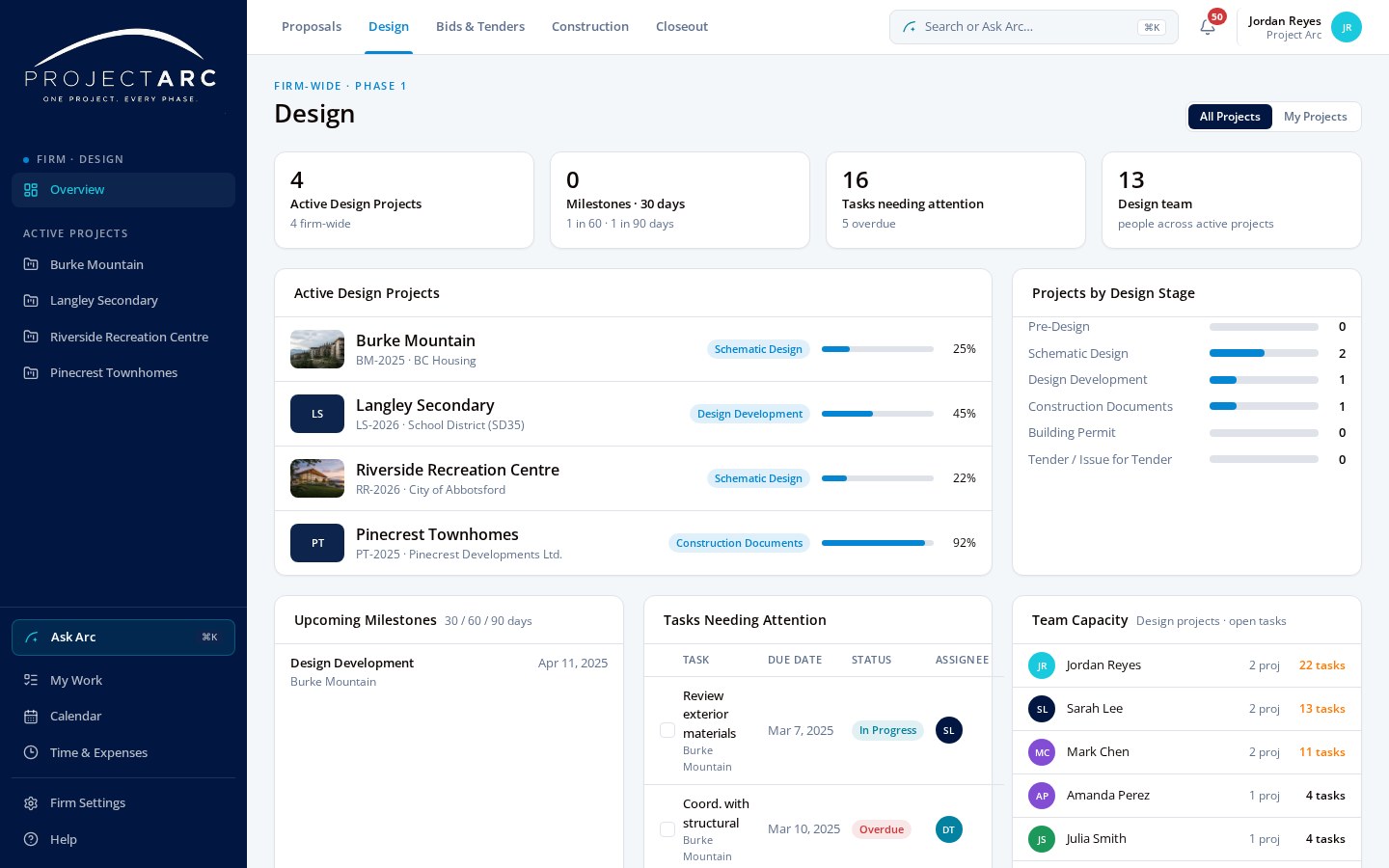The image size is (1389, 868).
Task: Click the Ask Arc button
Action: (123, 637)
